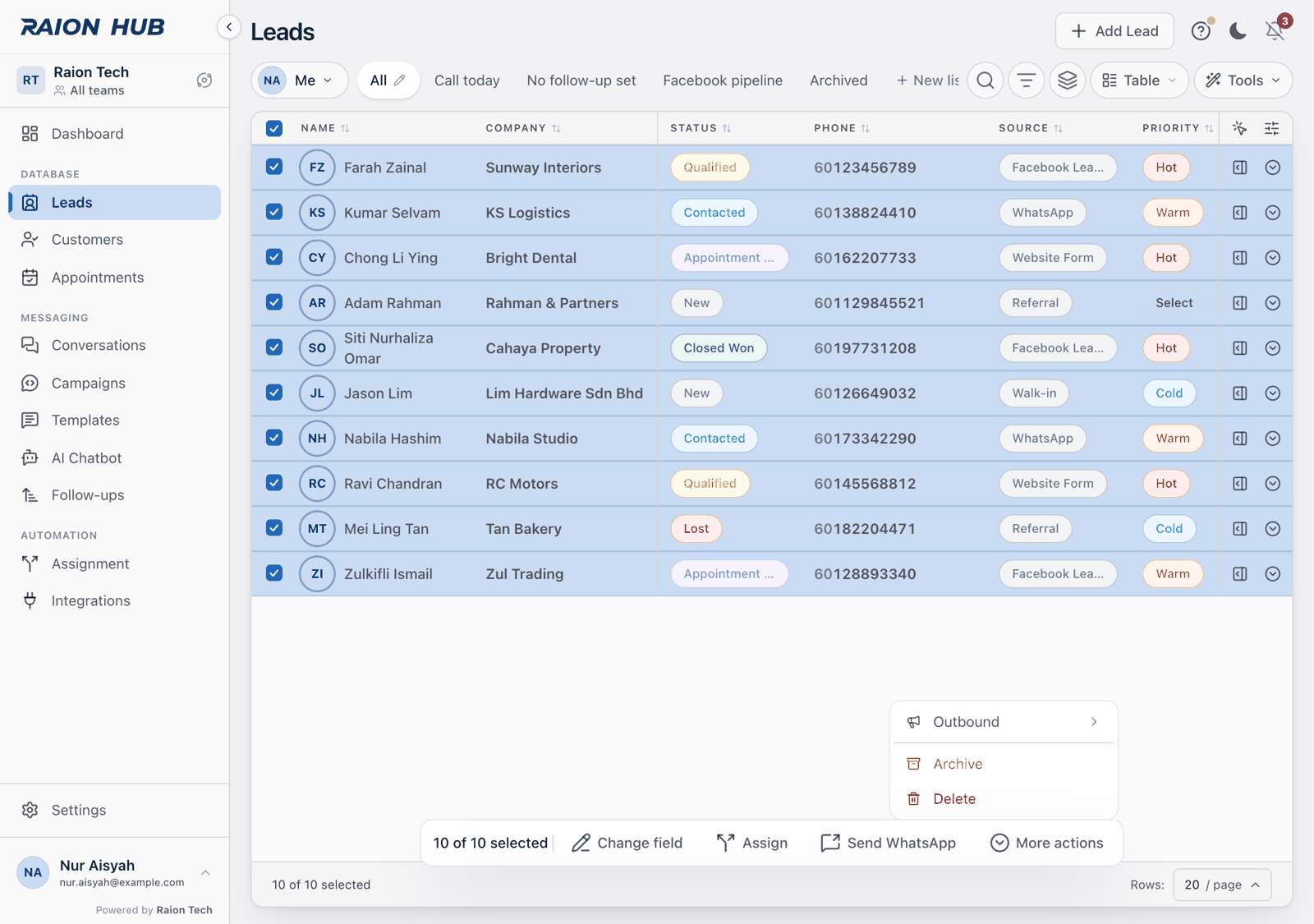
Task: Toggle dark mode moon icon
Action: click(x=1238, y=31)
